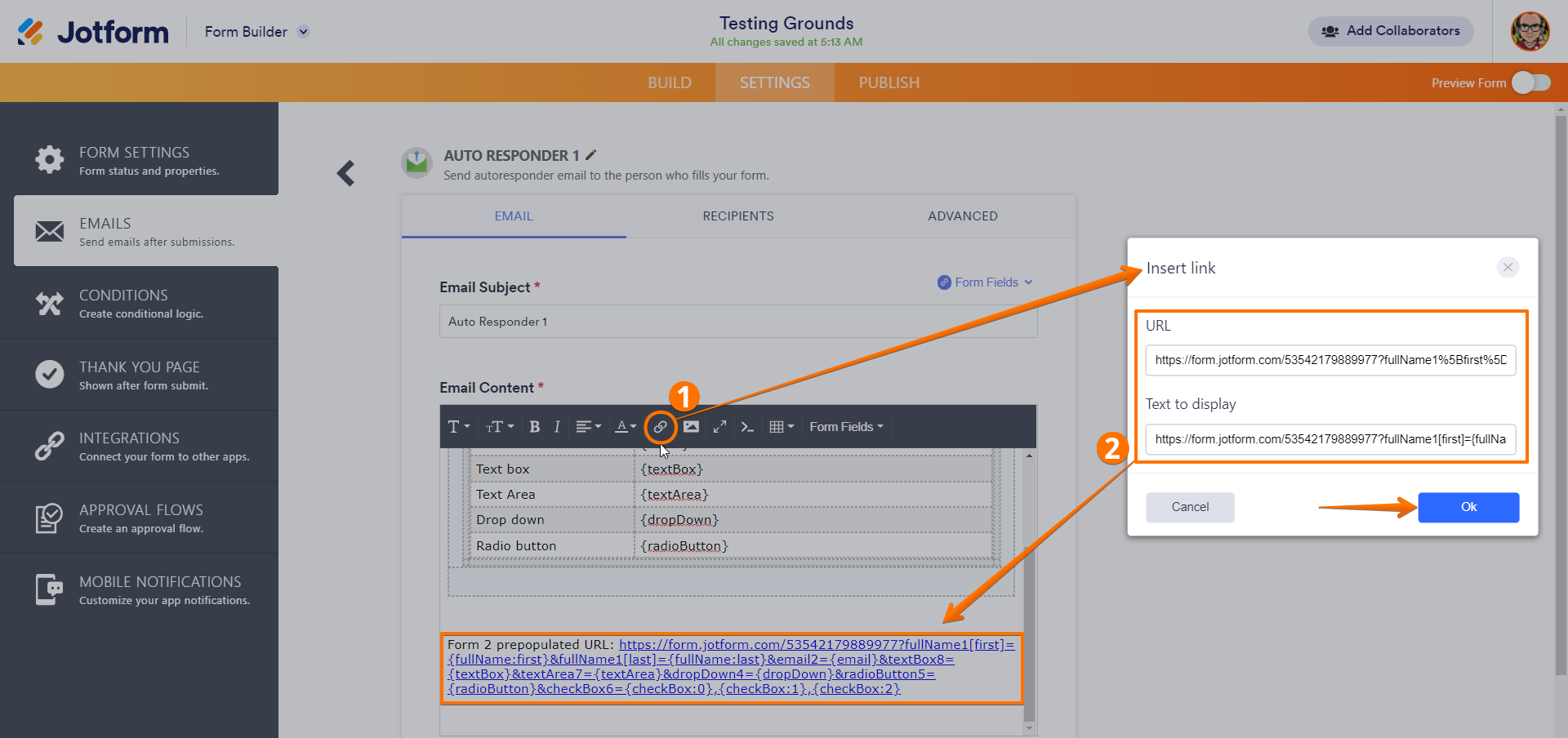The image size is (1568, 738).
Task: Open the text alignment dropdown
Action: pyautogui.click(x=588, y=427)
